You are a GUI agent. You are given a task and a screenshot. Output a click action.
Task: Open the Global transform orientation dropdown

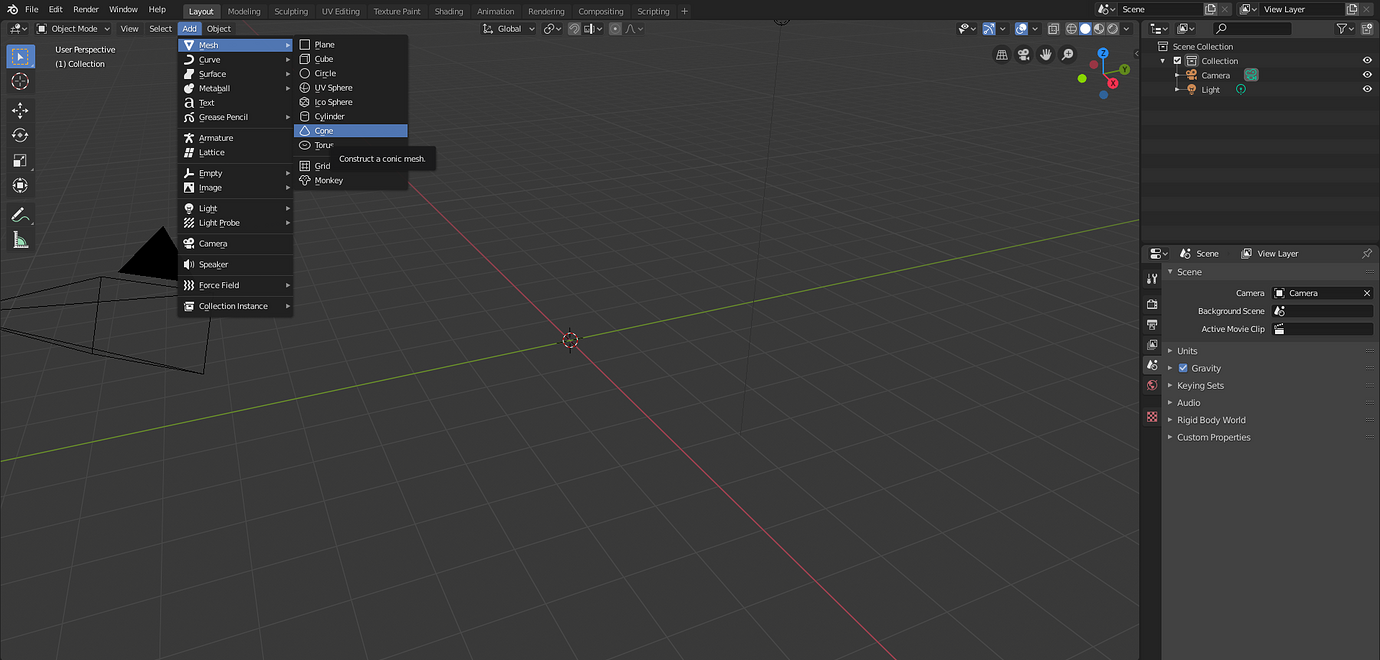click(x=509, y=29)
